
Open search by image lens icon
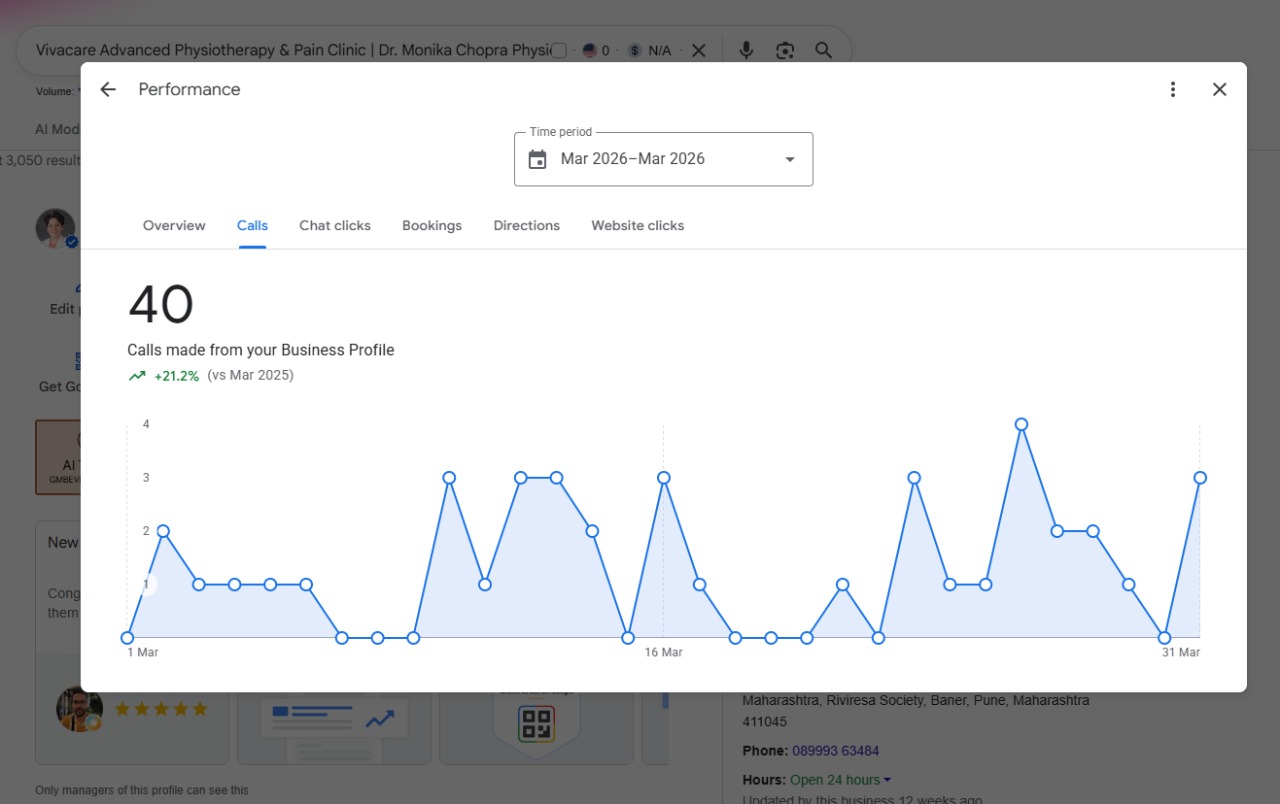click(785, 50)
